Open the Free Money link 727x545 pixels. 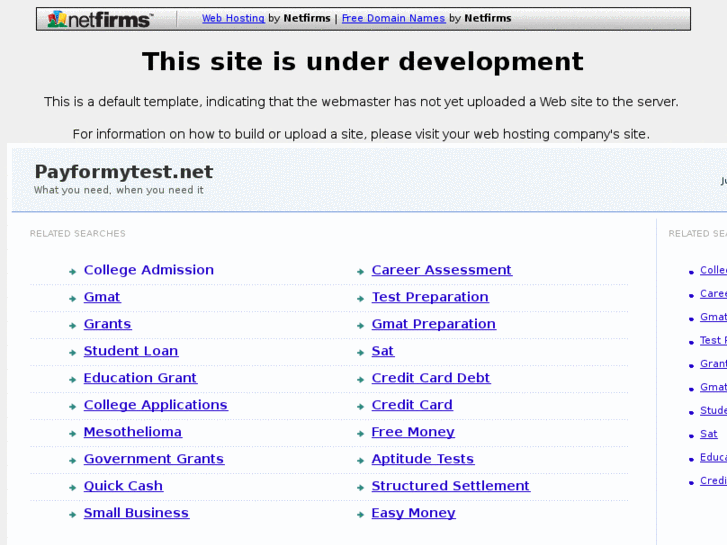coord(413,432)
